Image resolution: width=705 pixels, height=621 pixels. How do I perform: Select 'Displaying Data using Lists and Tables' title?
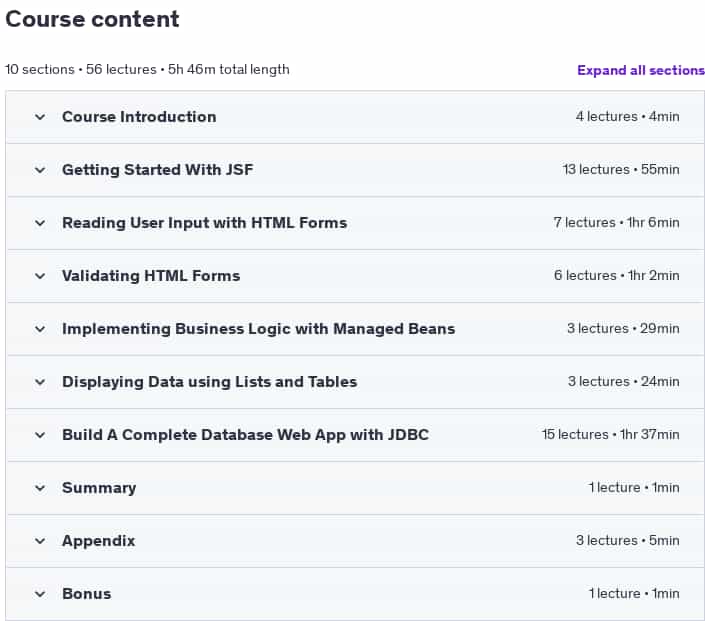210,382
